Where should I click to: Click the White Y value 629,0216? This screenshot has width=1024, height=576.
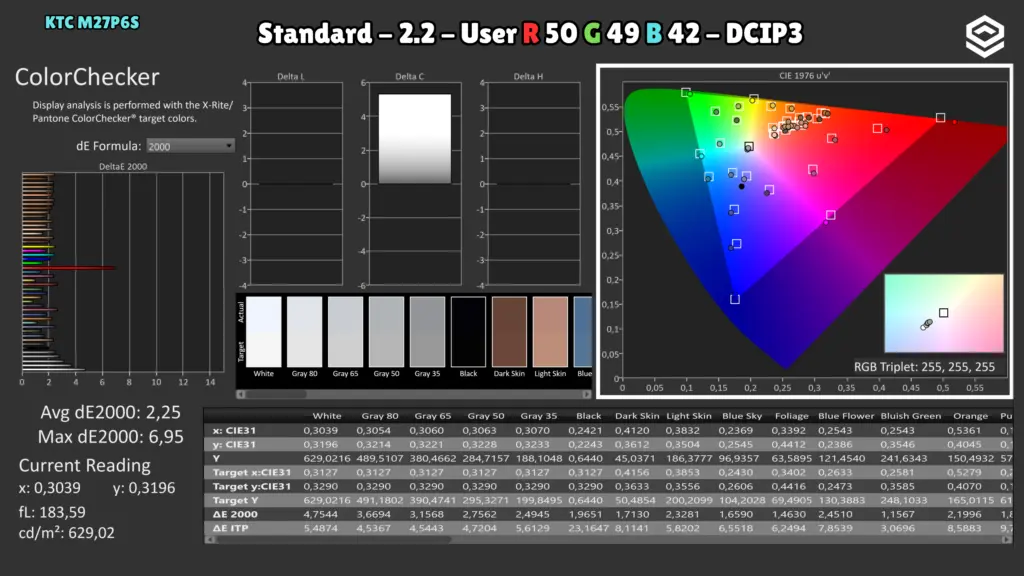pyautogui.click(x=327, y=458)
